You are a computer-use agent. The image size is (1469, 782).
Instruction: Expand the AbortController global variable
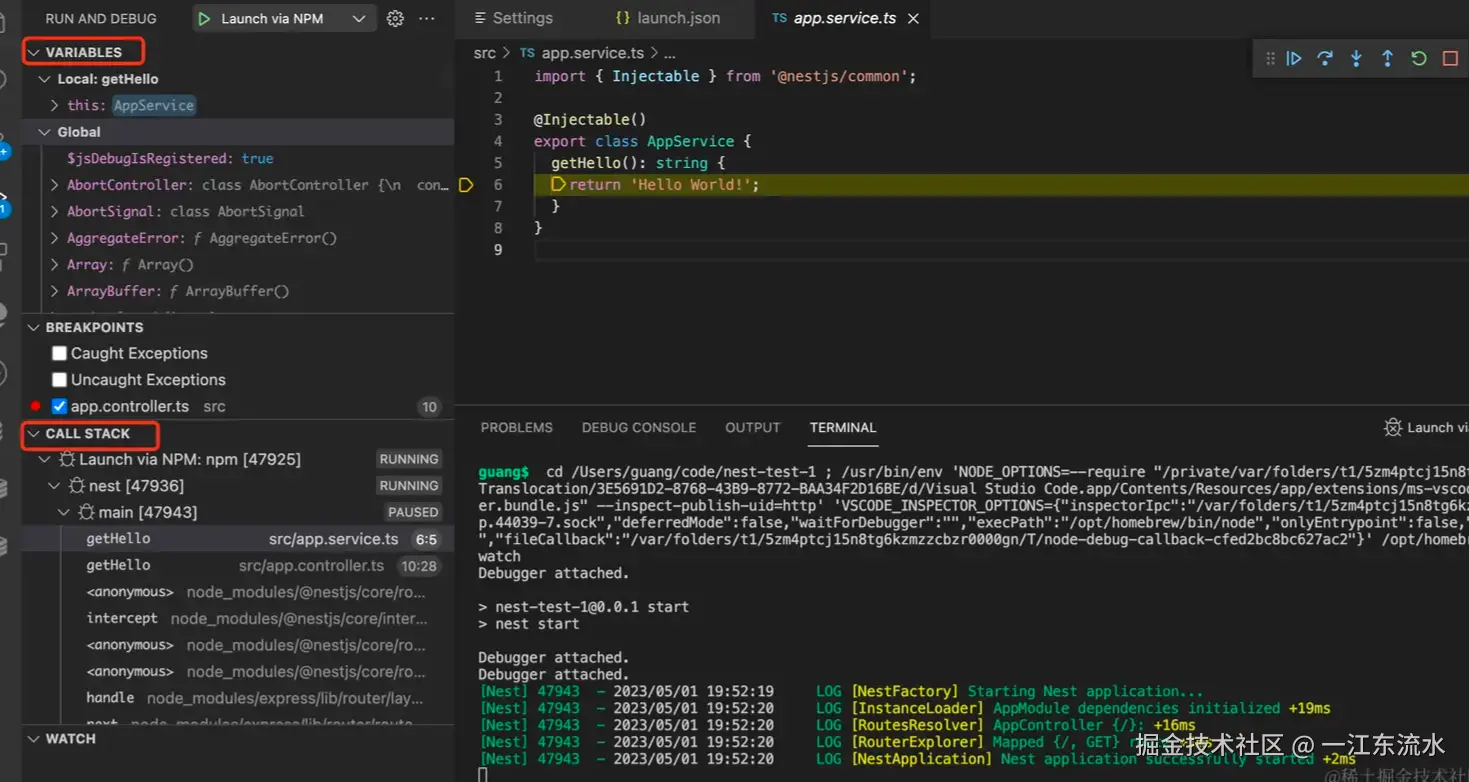tap(55, 185)
